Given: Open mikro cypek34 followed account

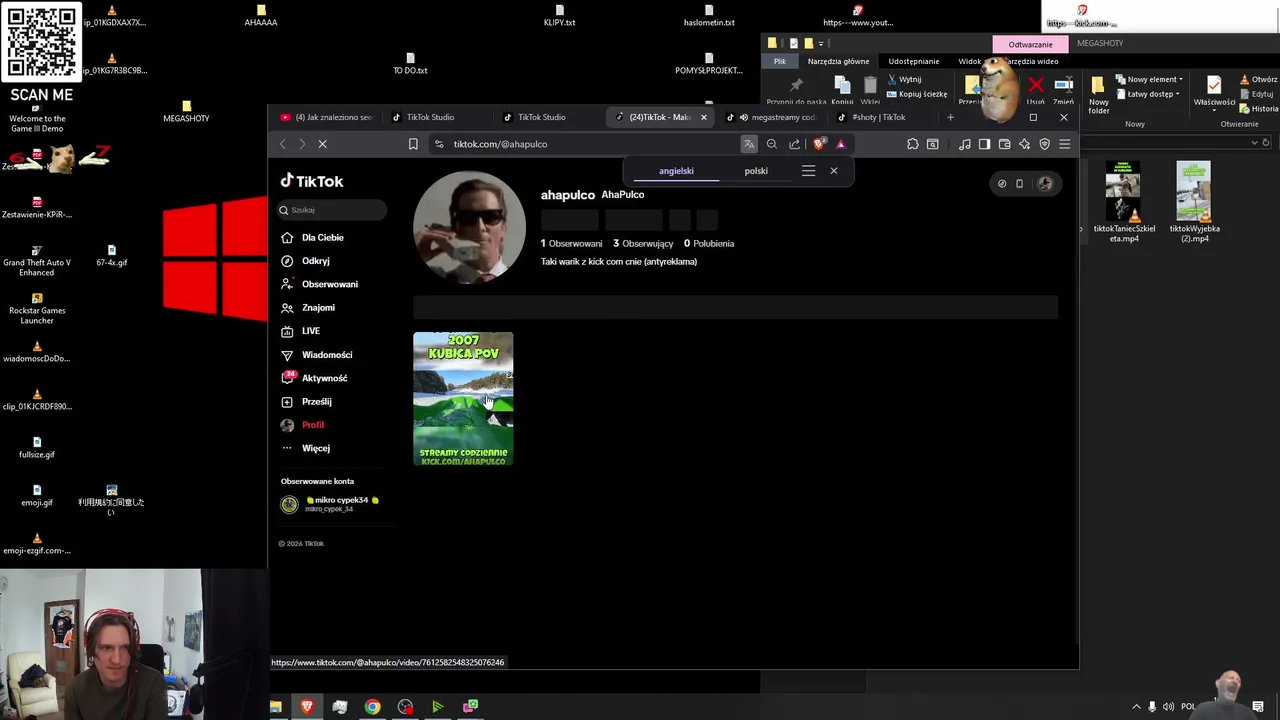Looking at the screenshot, I should pyautogui.click(x=331, y=504).
